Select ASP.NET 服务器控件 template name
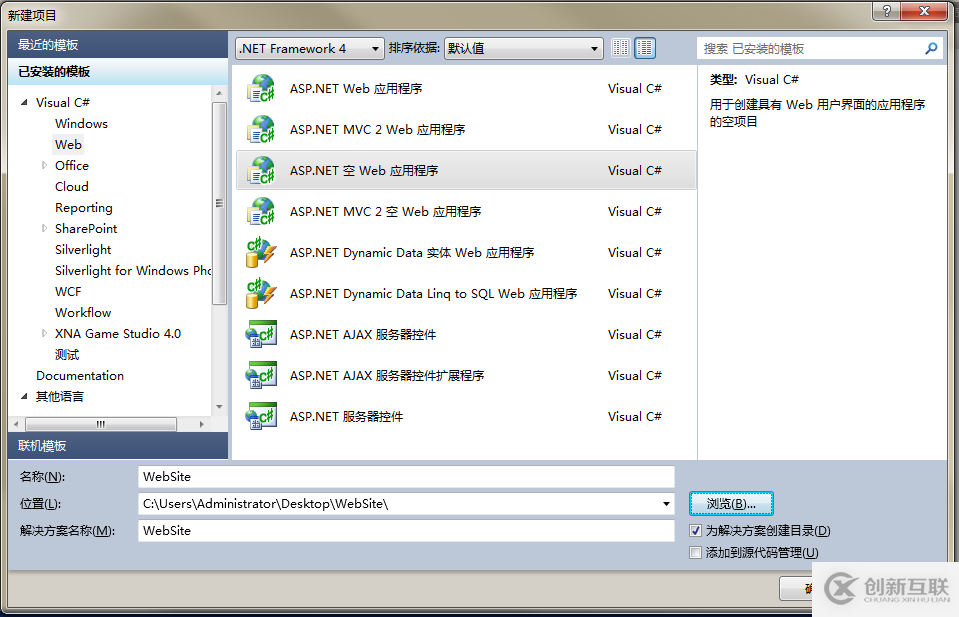 [346, 416]
